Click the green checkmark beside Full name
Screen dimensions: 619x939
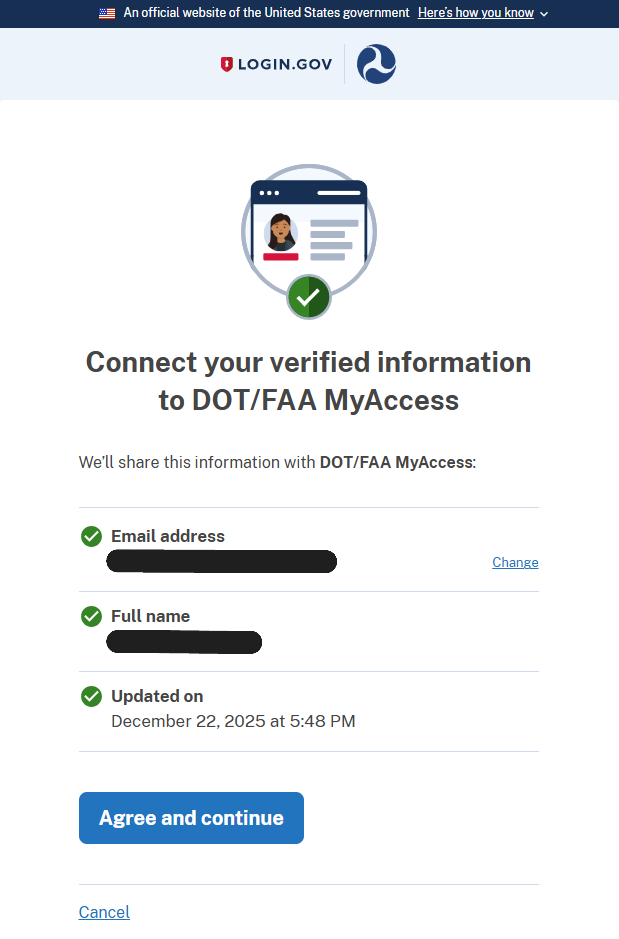tap(91, 616)
